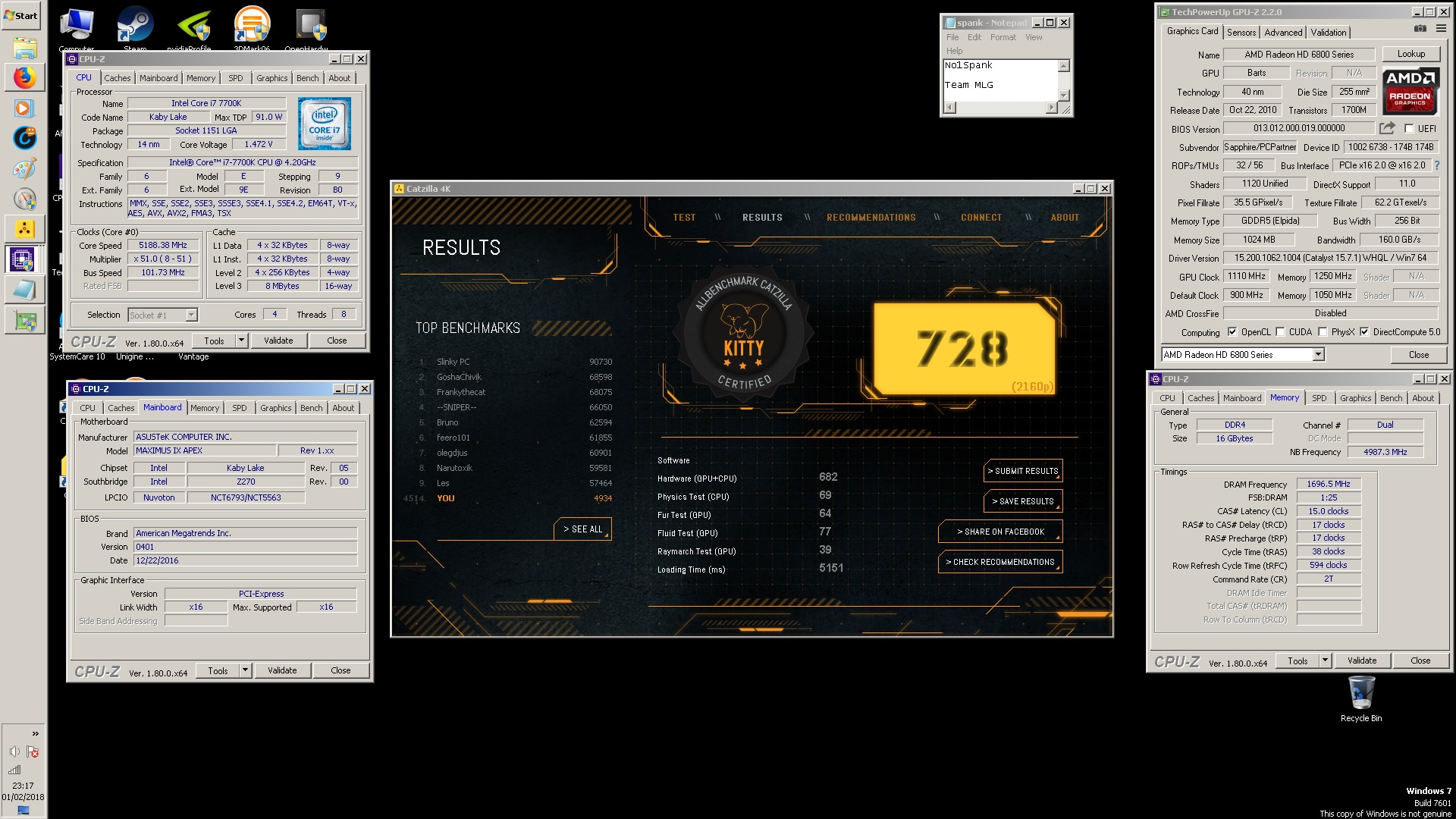Image resolution: width=1456 pixels, height=819 pixels.
Task: Click Notepad vertical scrollbar down arrow
Action: (x=1063, y=96)
